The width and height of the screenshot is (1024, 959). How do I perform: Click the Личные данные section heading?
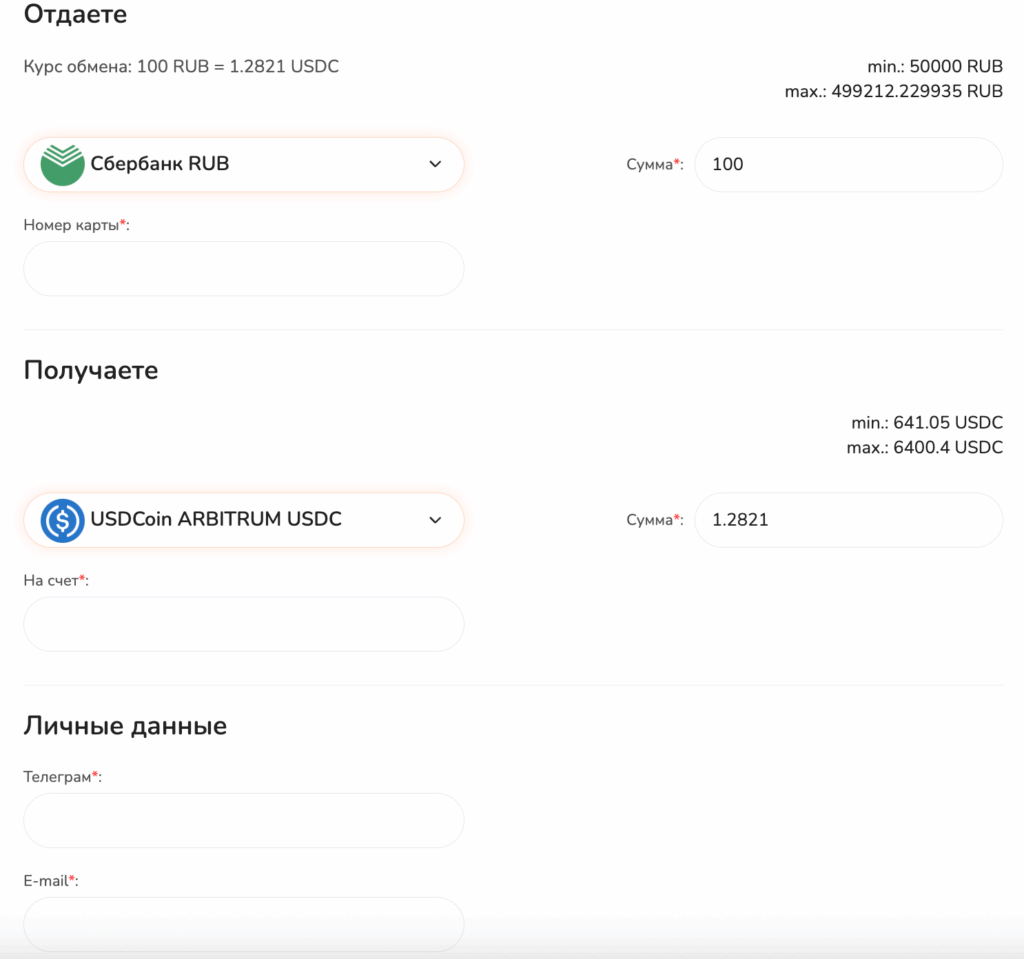point(125,725)
